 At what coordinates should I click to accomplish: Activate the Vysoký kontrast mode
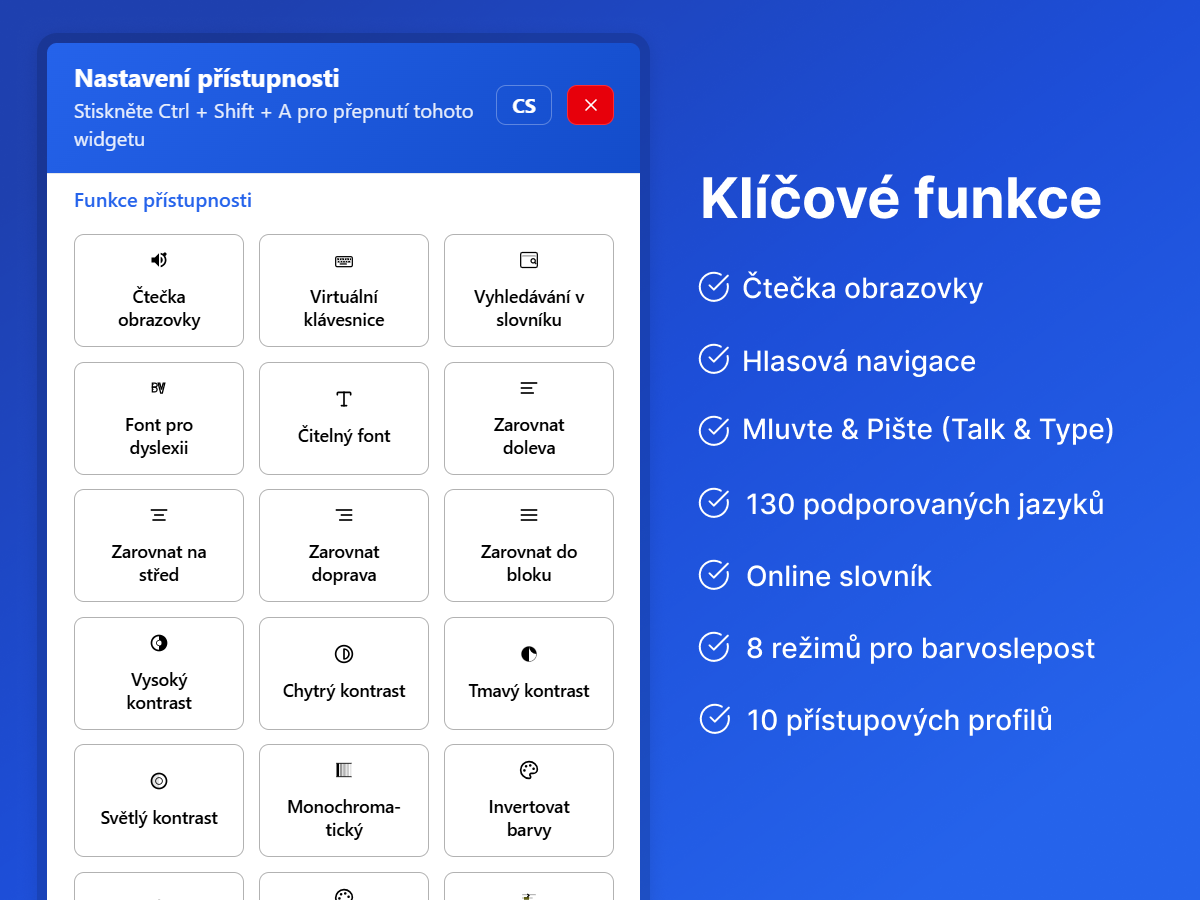(159, 673)
